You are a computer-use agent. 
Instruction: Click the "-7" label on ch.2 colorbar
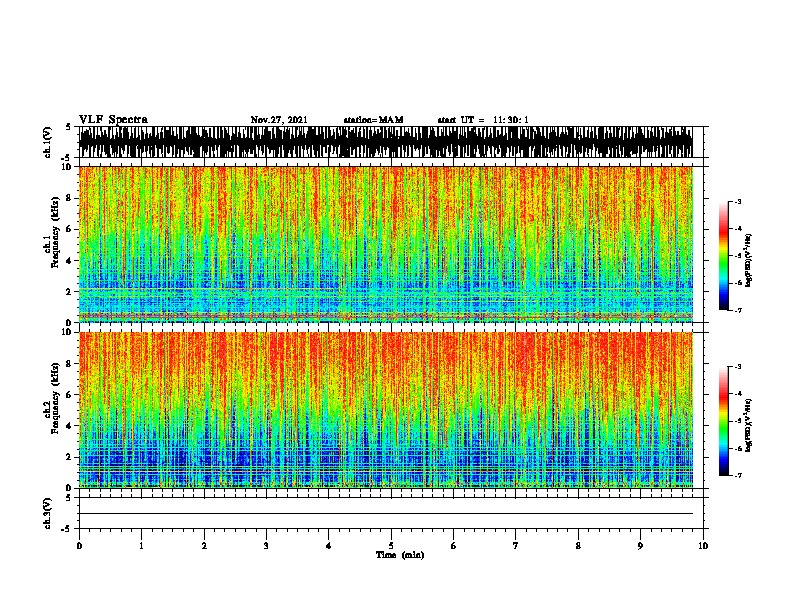(x=737, y=475)
